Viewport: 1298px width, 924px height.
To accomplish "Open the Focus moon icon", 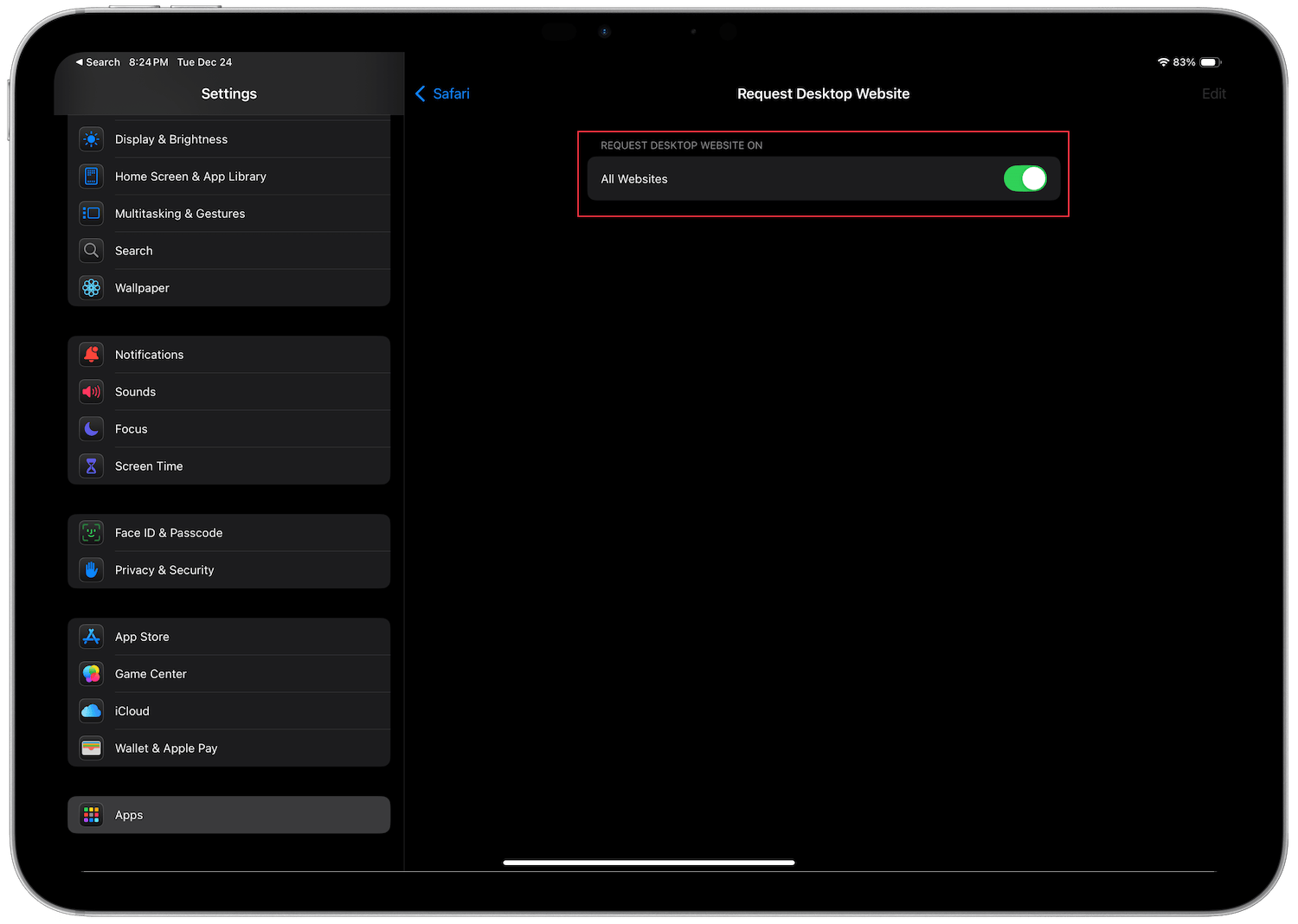I will click(91, 428).
